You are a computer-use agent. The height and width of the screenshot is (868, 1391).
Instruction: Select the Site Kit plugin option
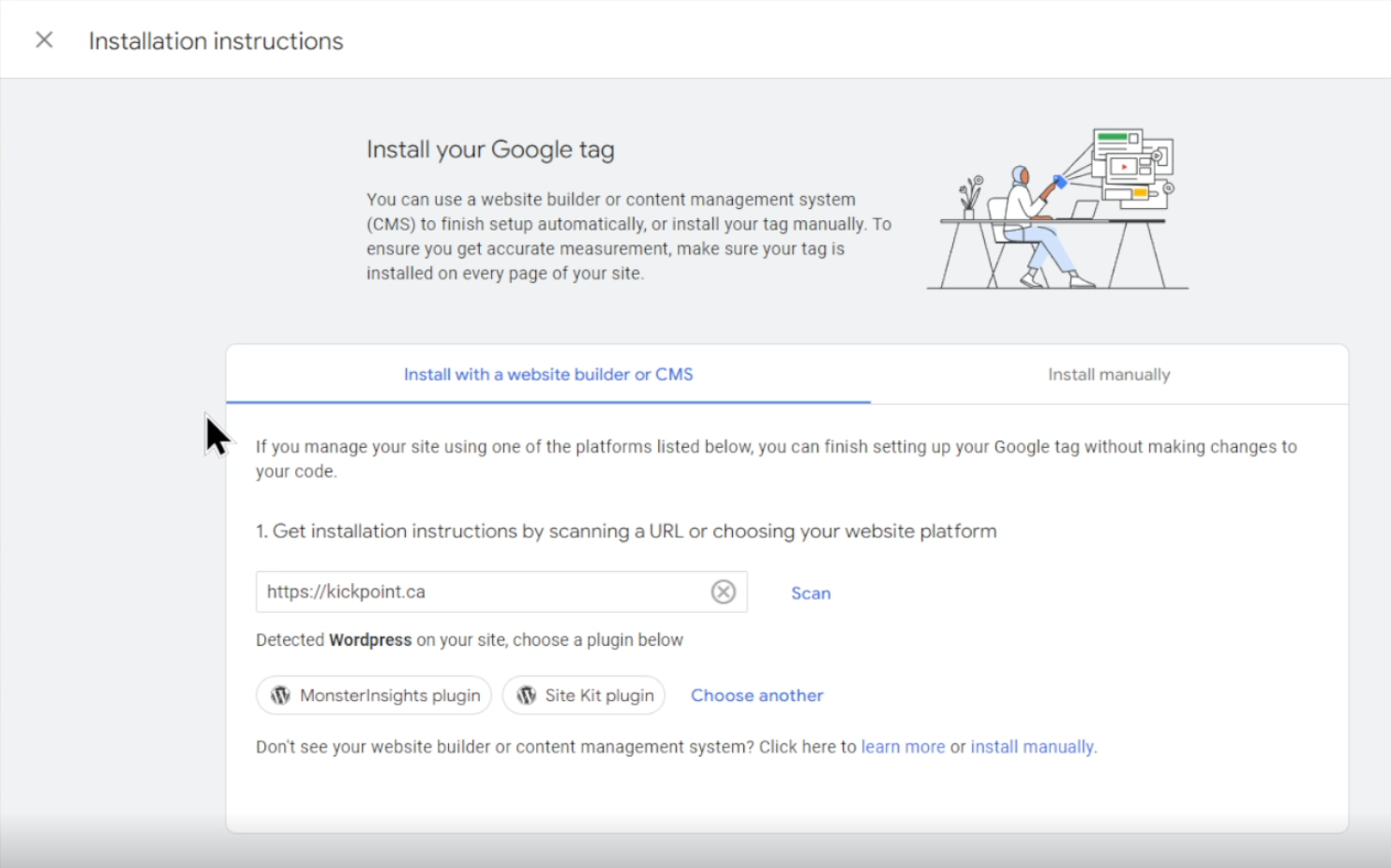pos(584,696)
